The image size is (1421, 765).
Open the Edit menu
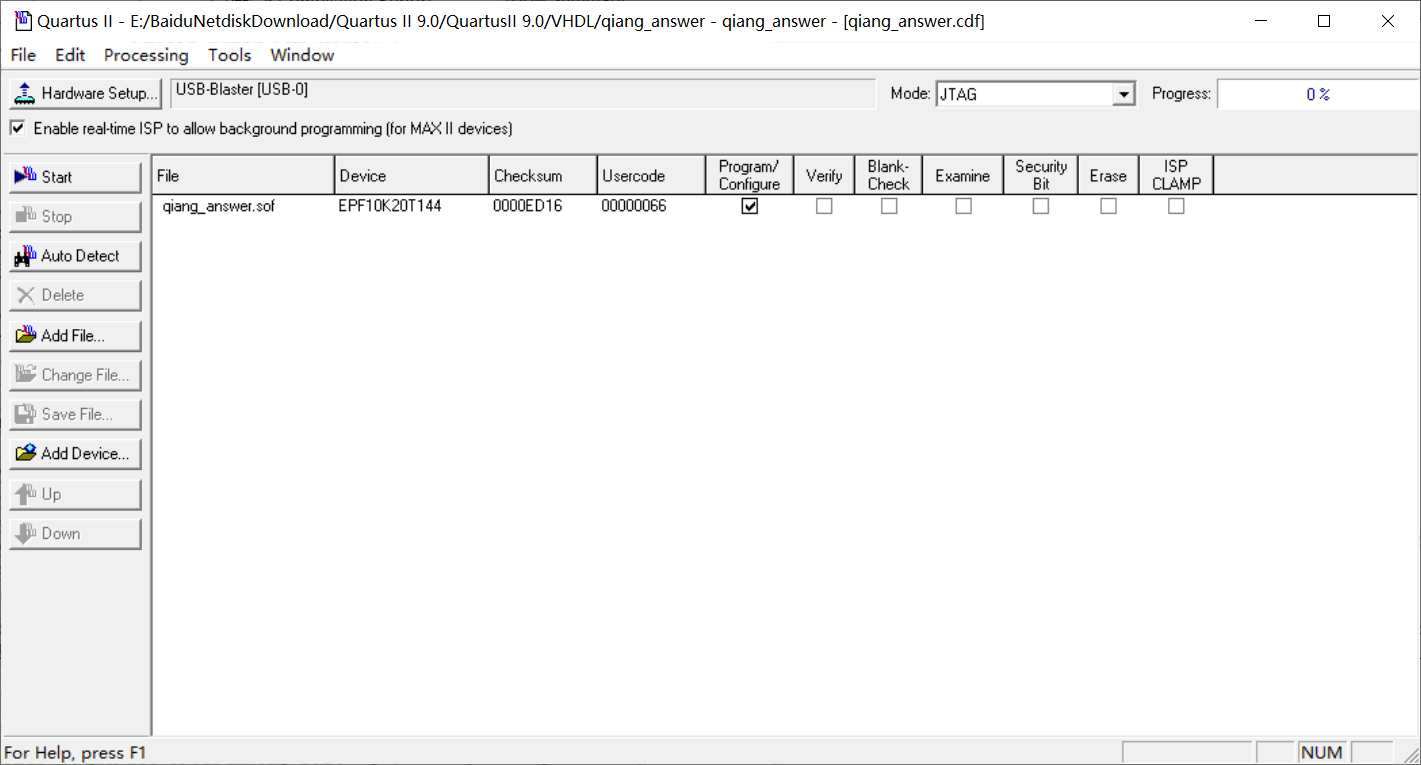click(x=70, y=55)
